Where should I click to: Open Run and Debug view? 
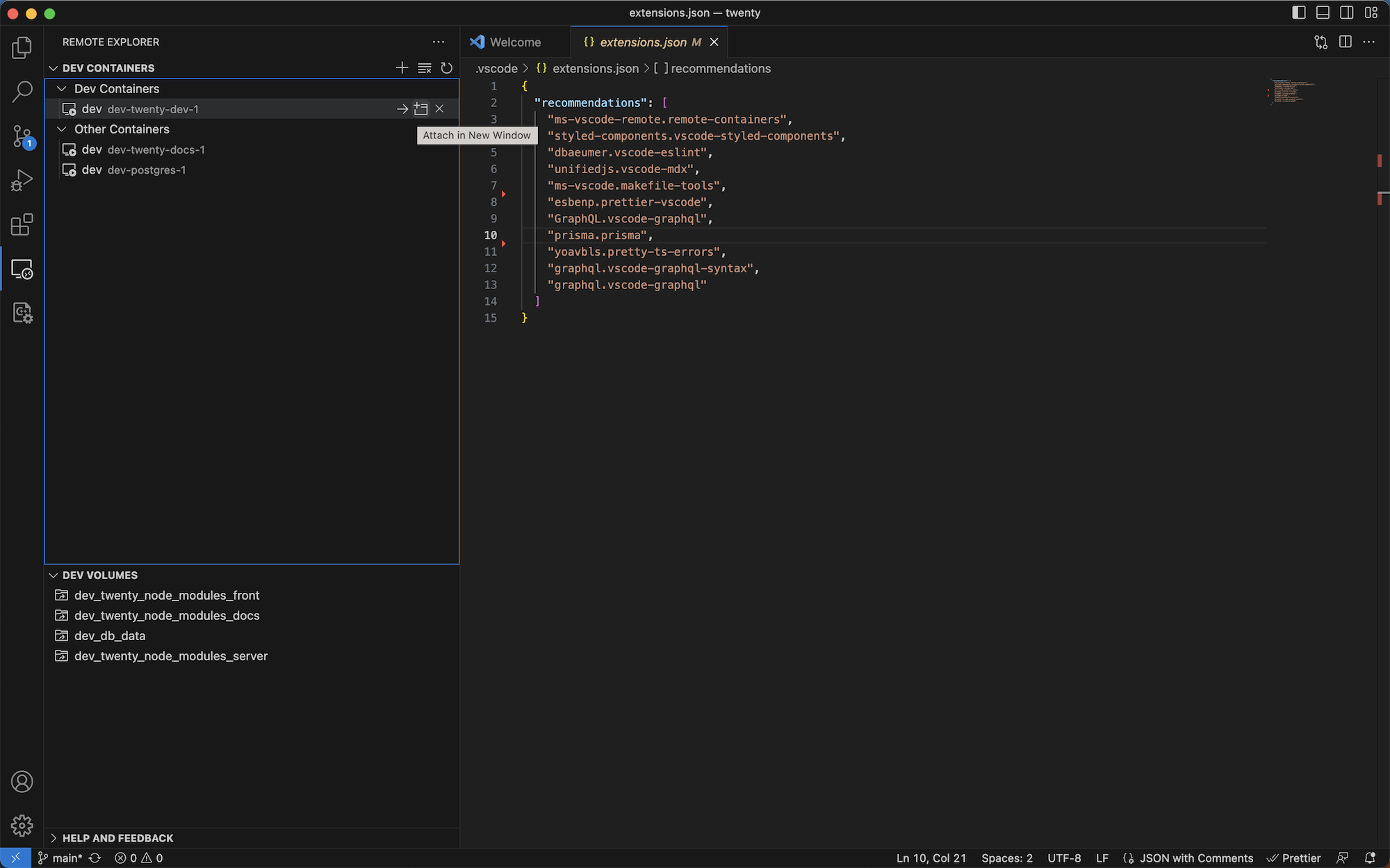(x=22, y=180)
